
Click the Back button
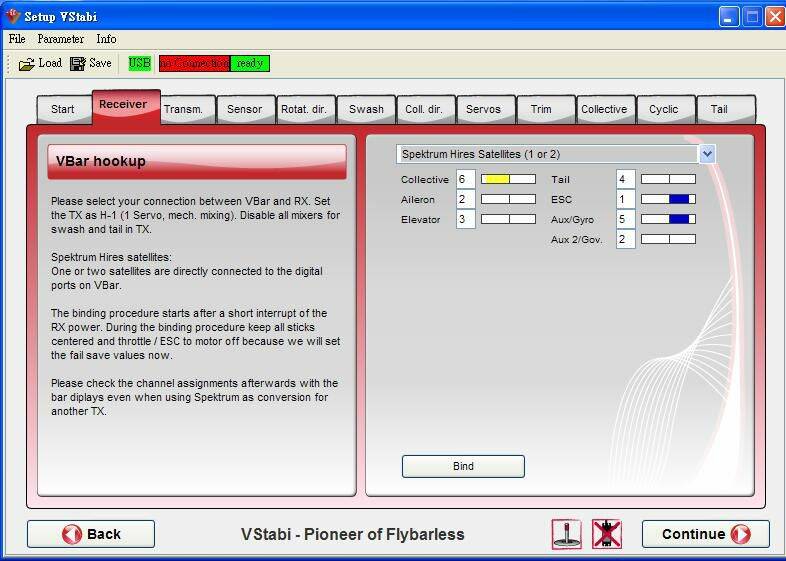[91, 534]
